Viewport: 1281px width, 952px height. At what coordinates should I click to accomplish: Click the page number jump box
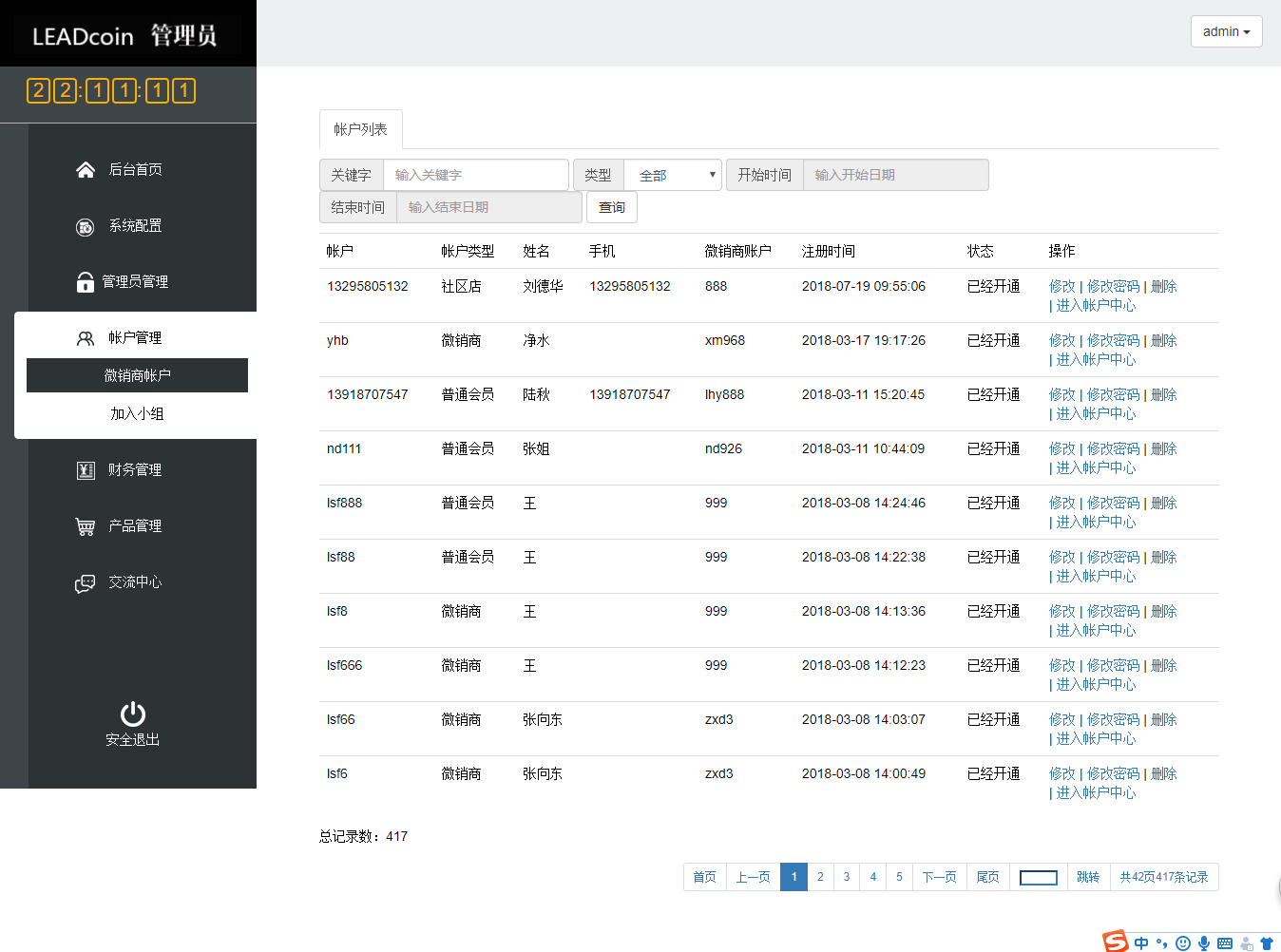pyautogui.click(x=1039, y=877)
